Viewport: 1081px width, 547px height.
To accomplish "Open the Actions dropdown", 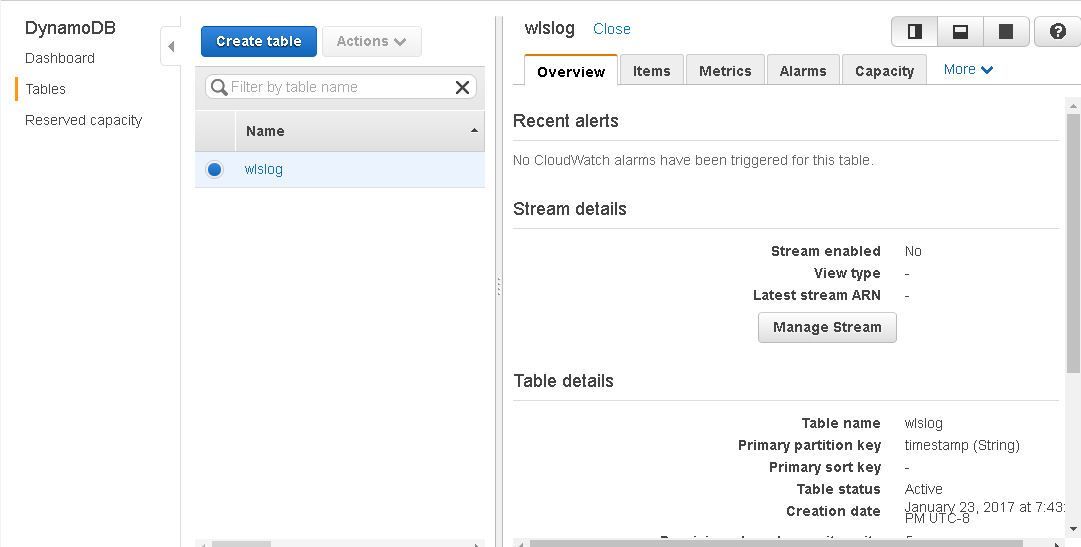I will click(372, 41).
